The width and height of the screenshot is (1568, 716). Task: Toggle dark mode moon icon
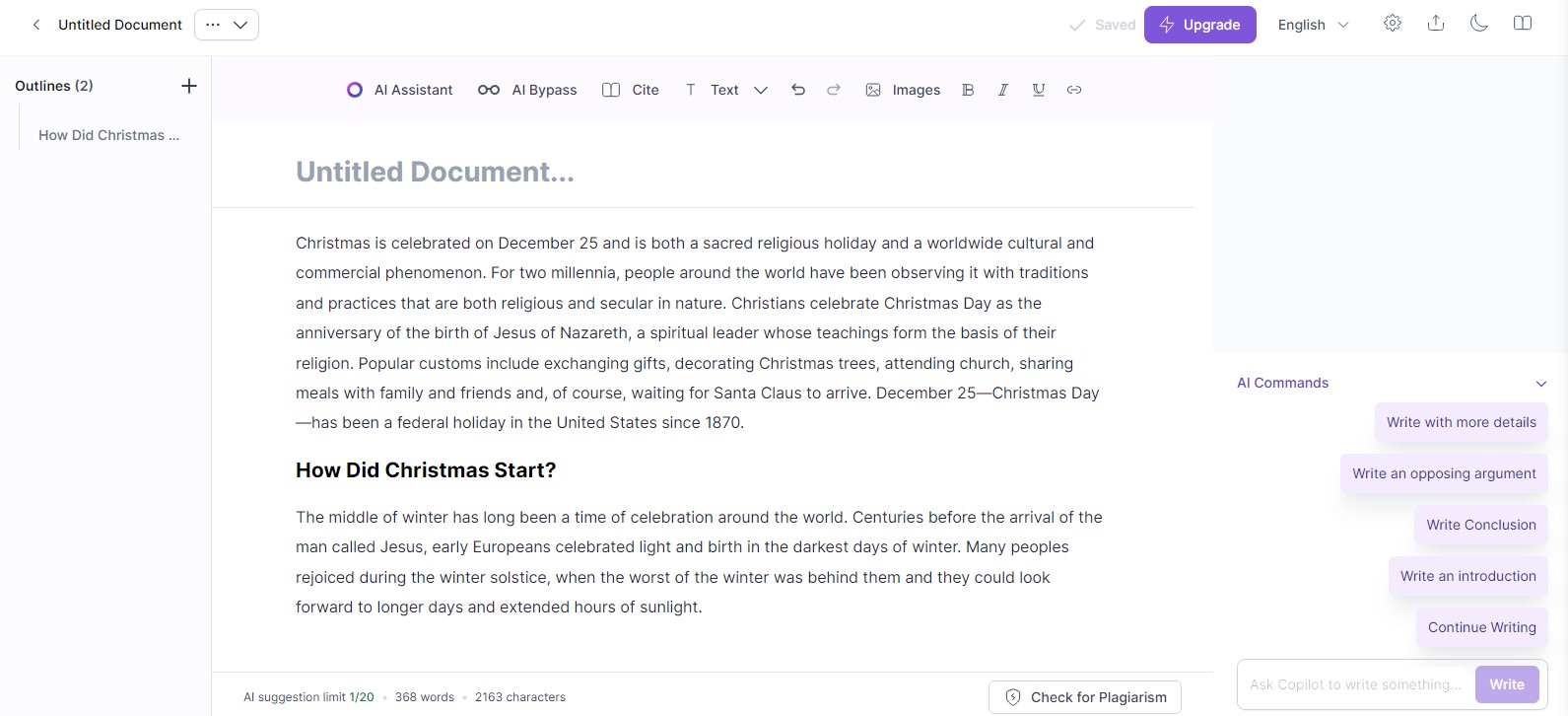1478,24
